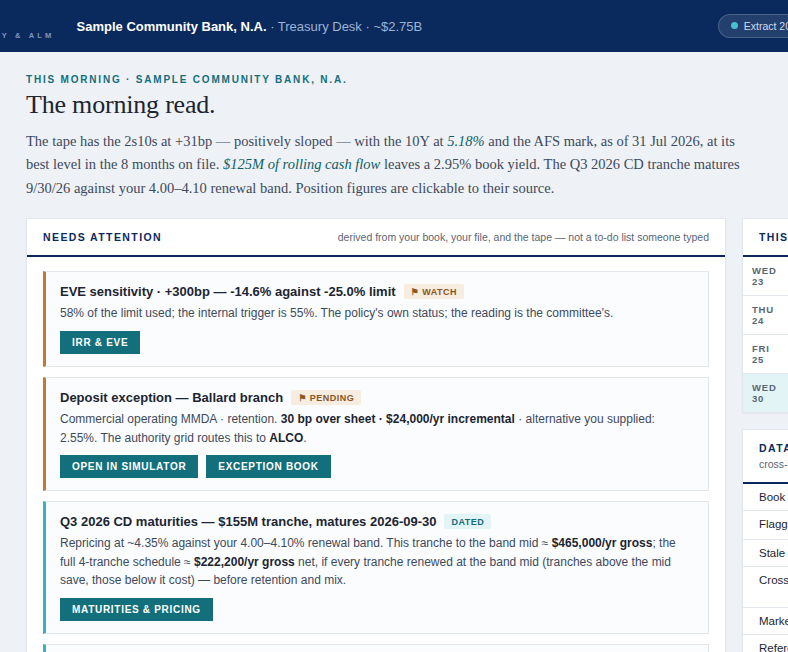Follow the 5.18% 10Y yield link
Viewport: 788px width, 652px height.
(x=465, y=141)
